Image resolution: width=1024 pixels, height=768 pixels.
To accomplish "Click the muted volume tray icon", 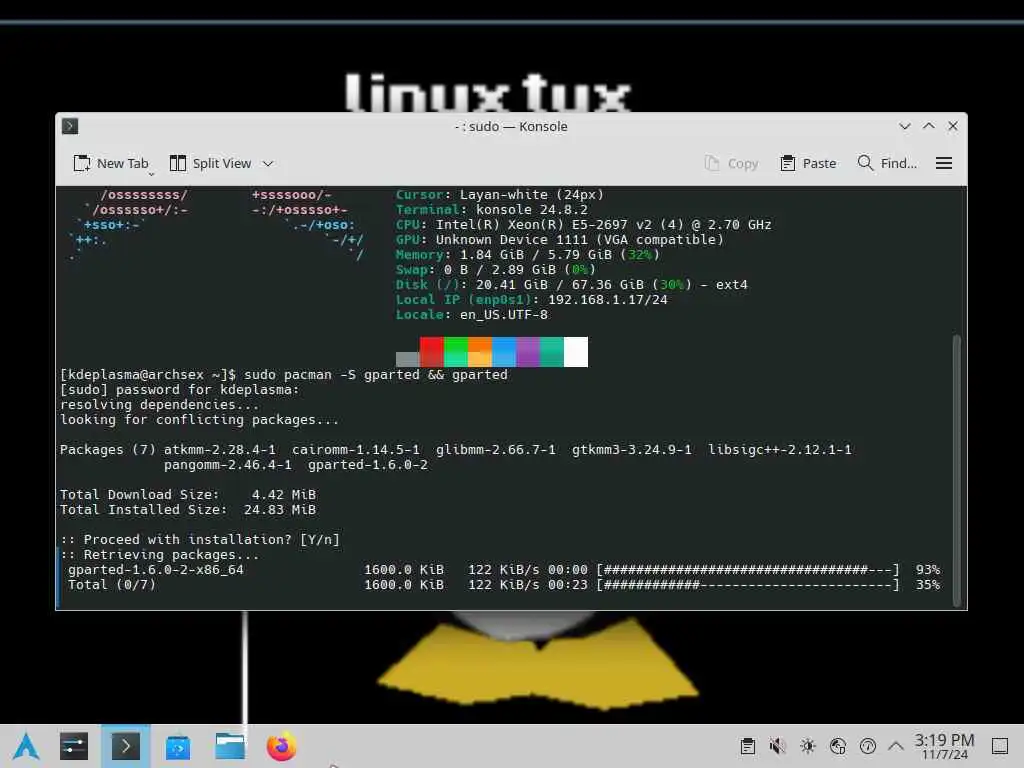I will (x=777, y=746).
